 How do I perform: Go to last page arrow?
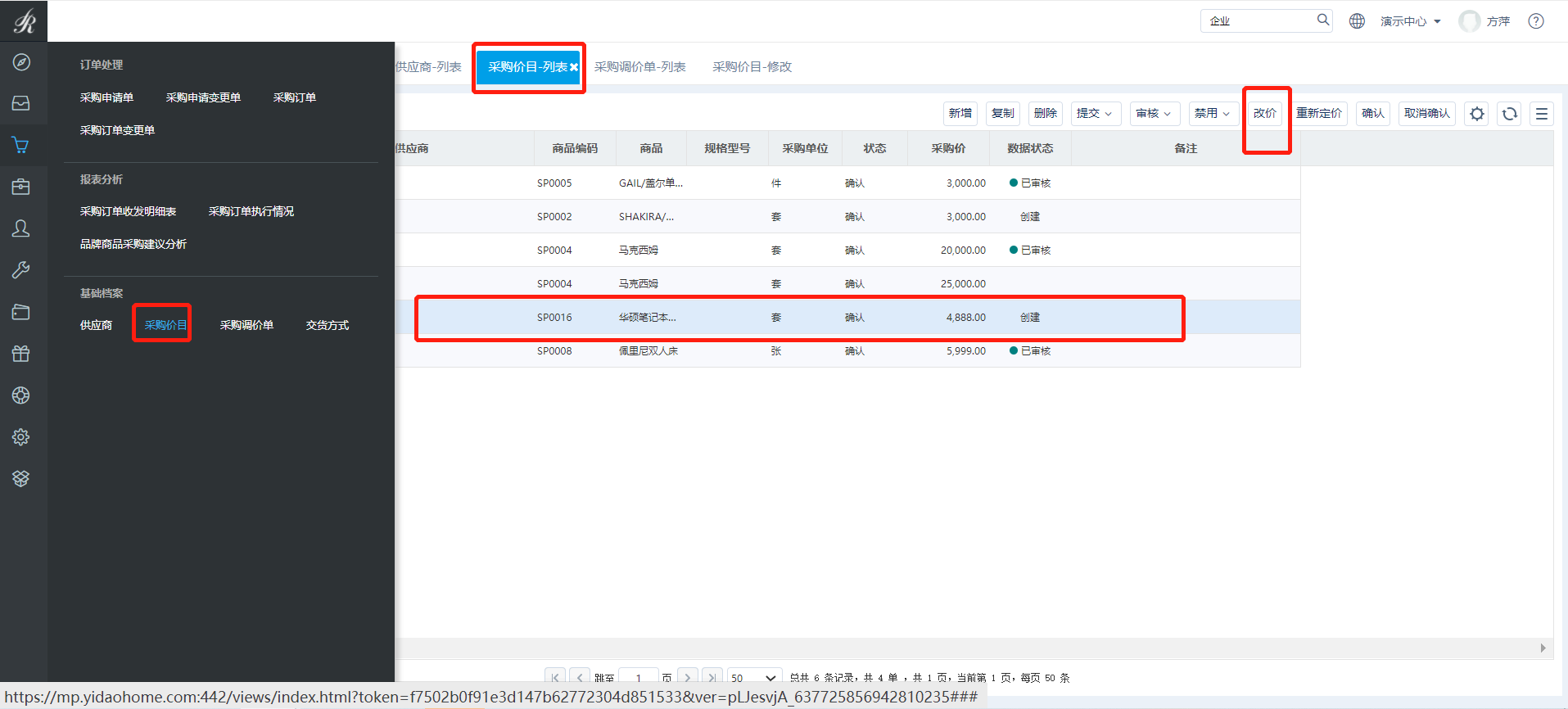pyautogui.click(x=712, y=677)
